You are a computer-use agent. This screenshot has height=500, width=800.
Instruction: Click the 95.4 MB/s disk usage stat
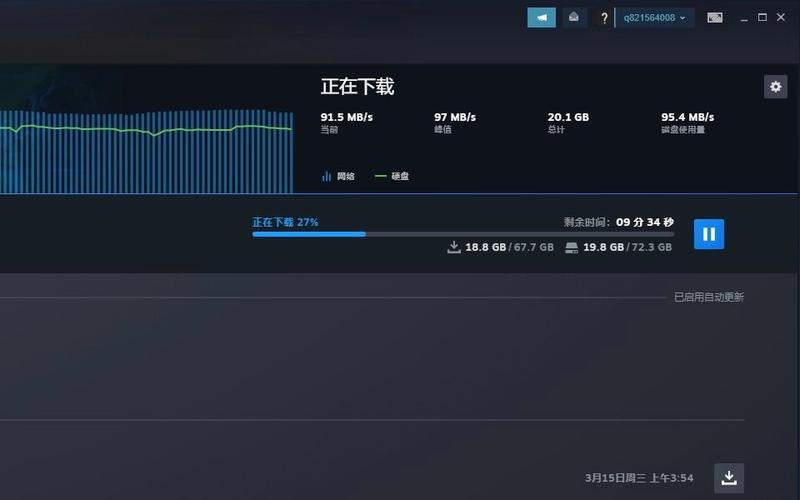pos(687,117)
